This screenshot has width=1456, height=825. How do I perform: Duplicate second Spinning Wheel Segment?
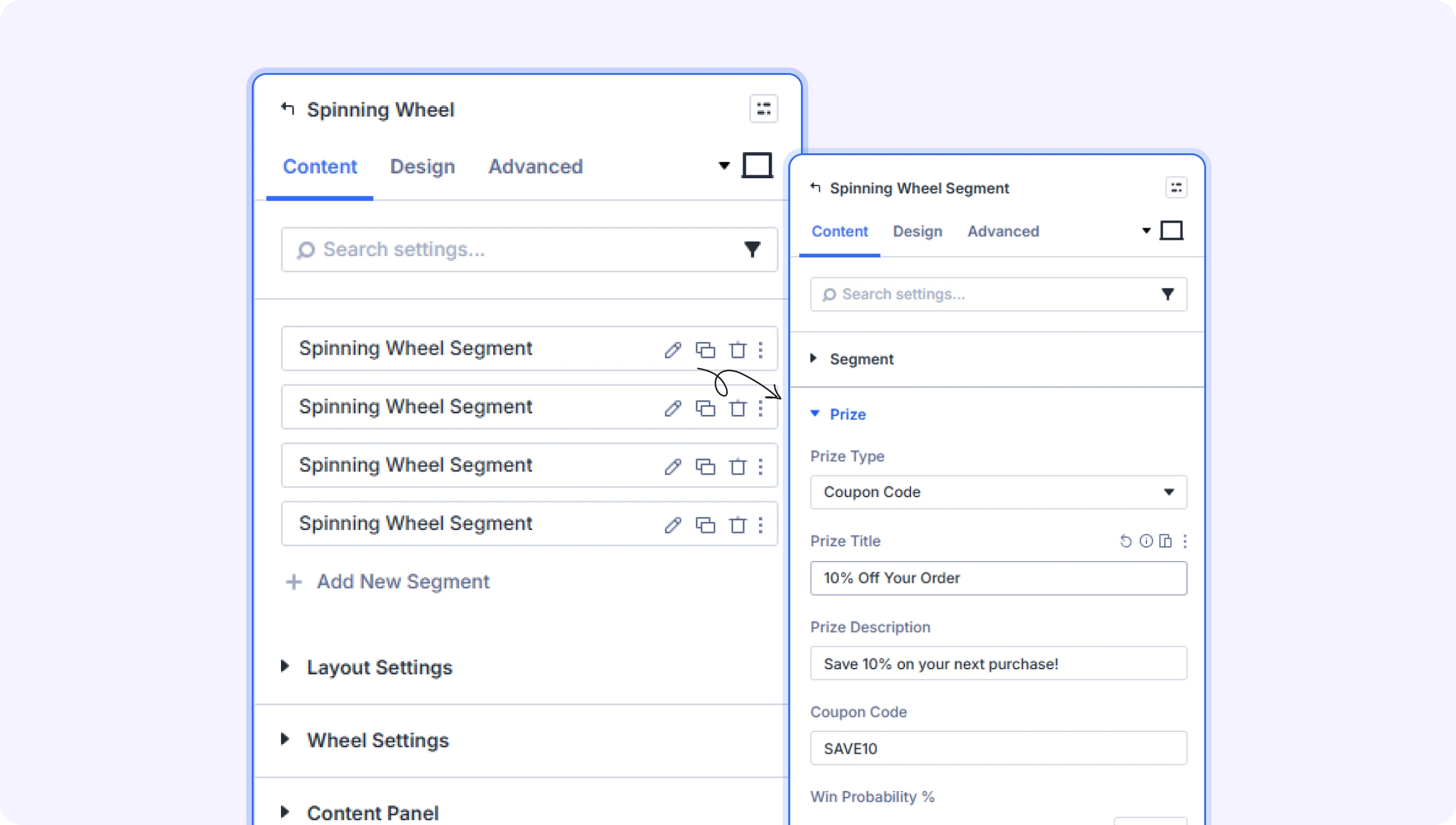705,408
